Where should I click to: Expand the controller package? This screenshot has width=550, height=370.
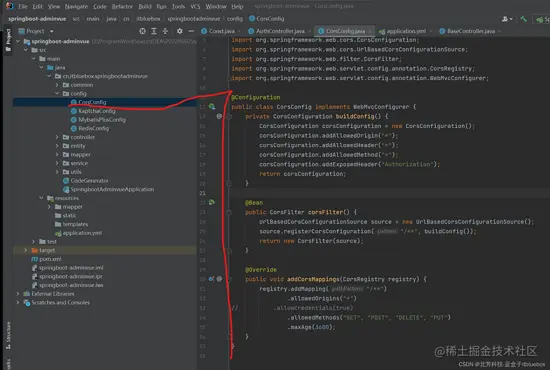click(x=57, y=137)
